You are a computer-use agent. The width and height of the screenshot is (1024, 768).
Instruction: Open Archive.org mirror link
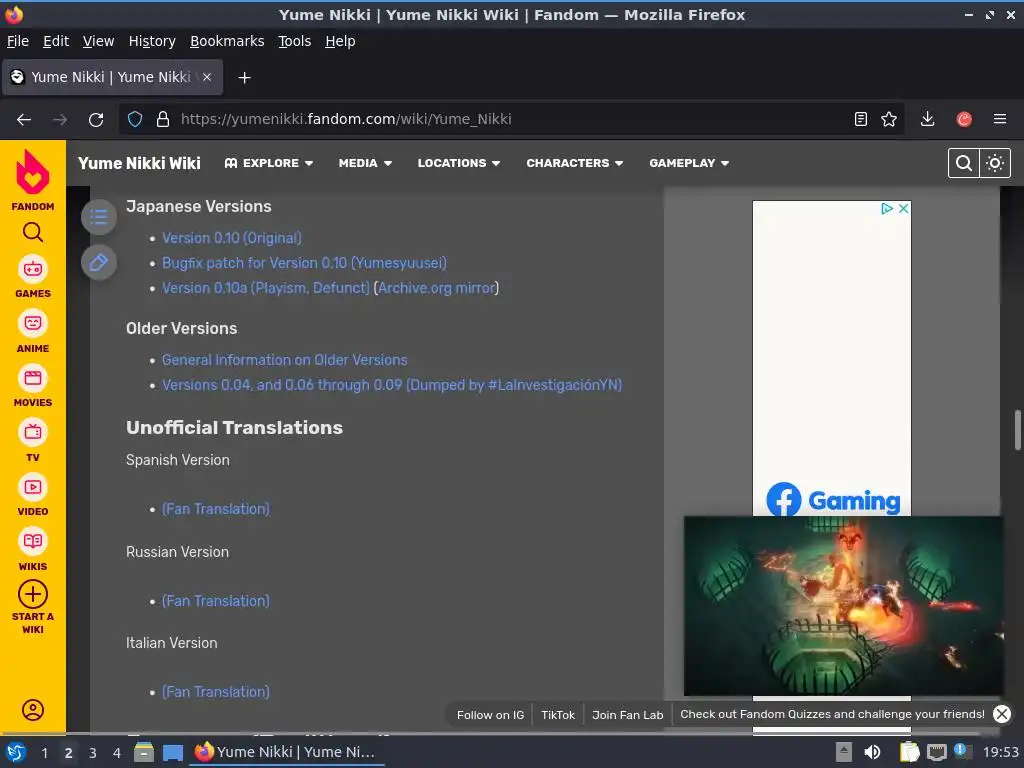[x=436, y=288]
